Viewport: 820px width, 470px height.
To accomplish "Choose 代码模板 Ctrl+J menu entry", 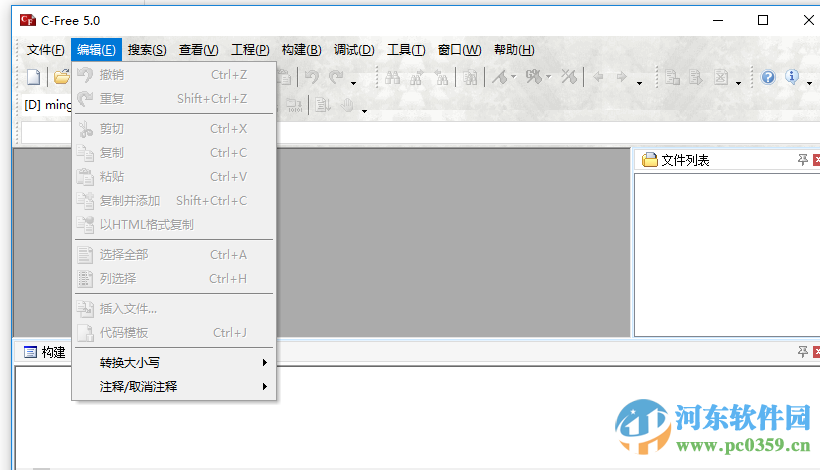I will [174, 333].
